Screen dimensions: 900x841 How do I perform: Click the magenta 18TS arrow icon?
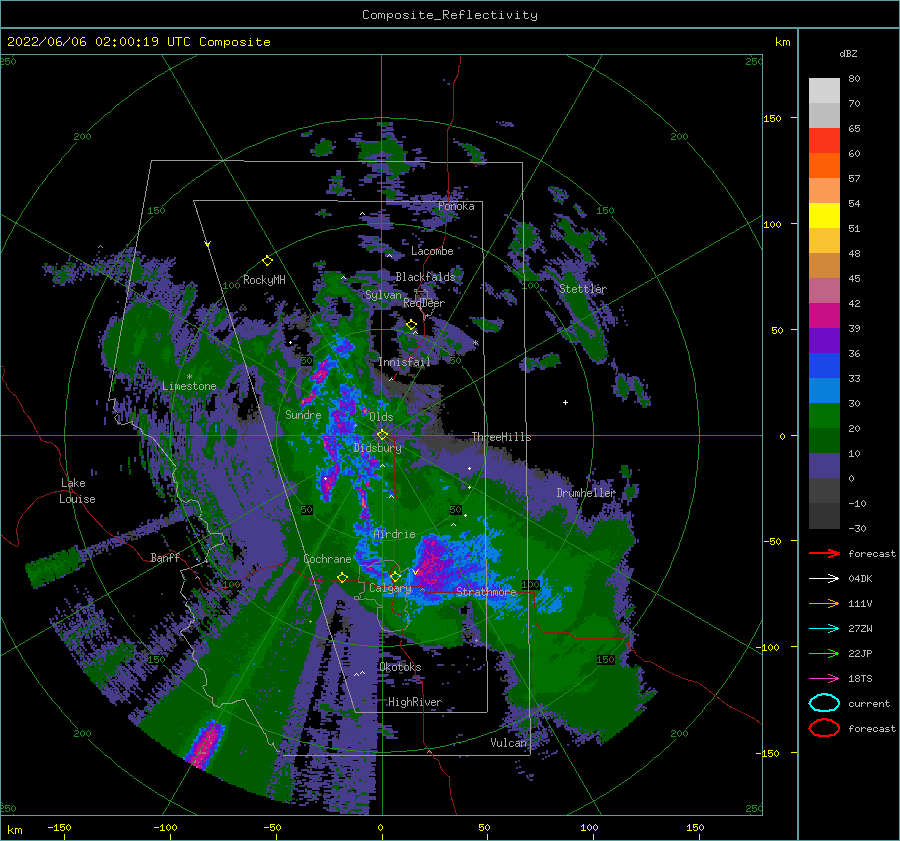[824, 679]
